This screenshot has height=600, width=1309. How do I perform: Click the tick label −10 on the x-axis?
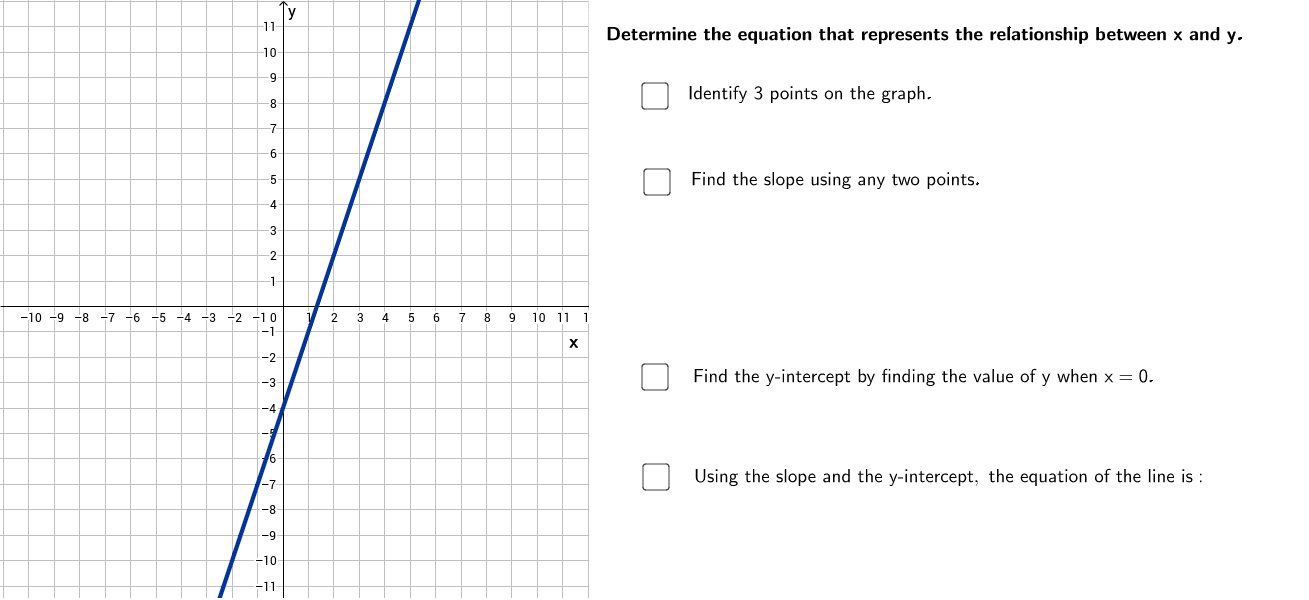pos(33,318)
